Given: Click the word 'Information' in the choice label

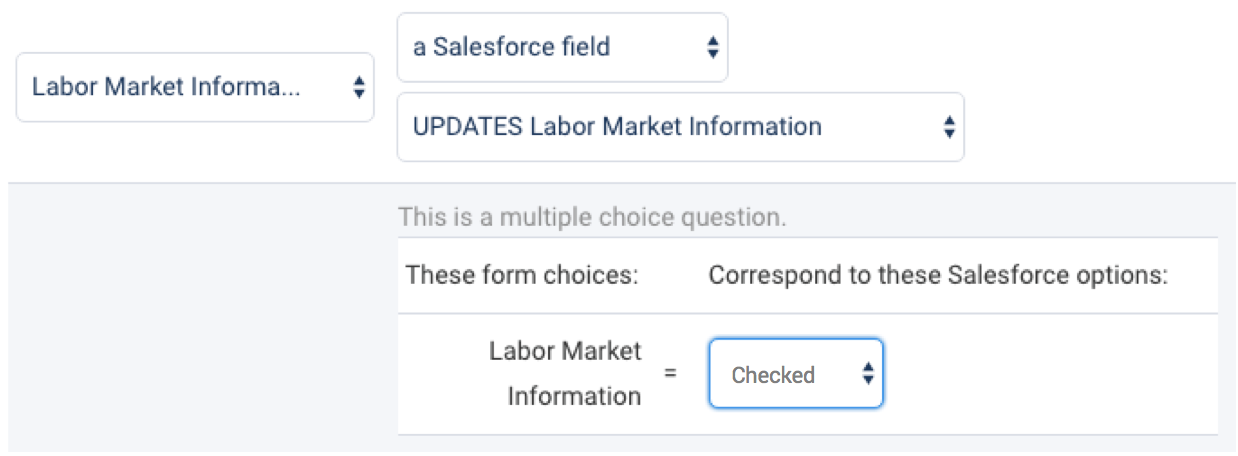Looking at the screenshot, I should pyautogui.click(x=574, y=396).
